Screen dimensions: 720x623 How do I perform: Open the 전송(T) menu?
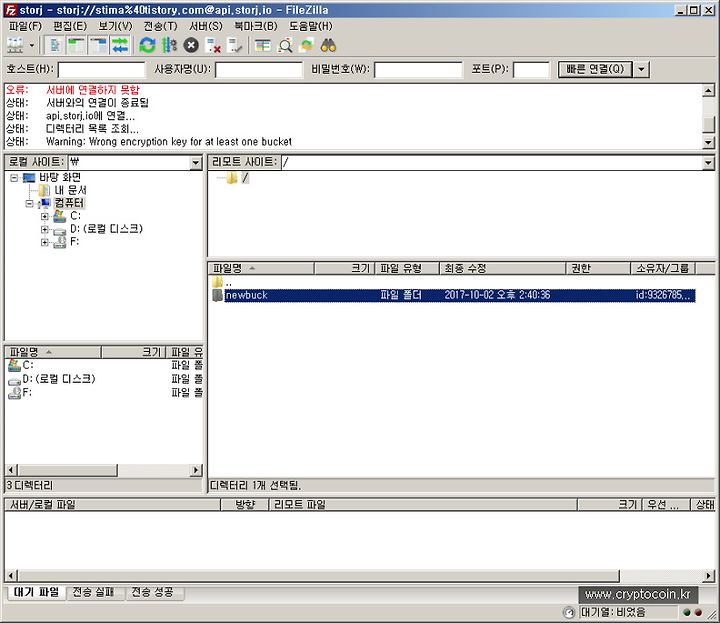point(160,26)
